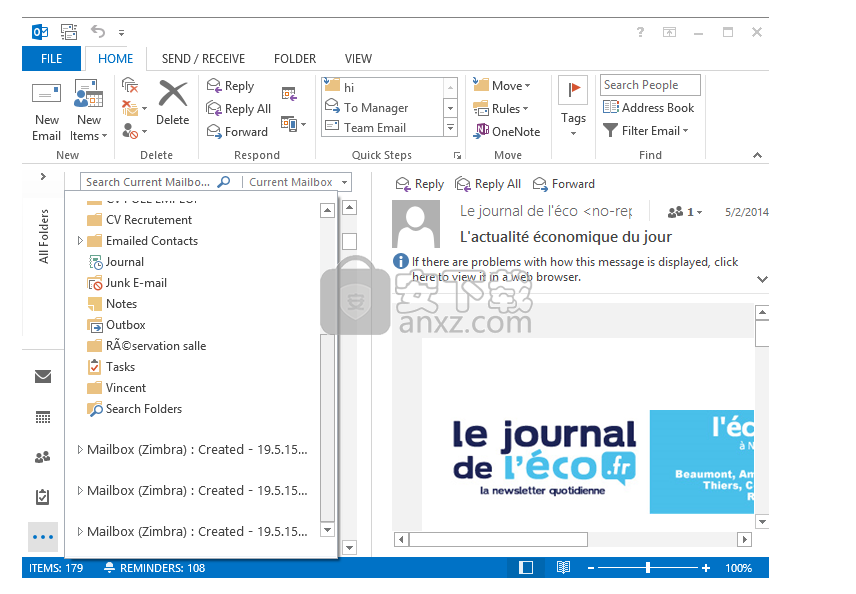This screenshot has width=856, height=594.
Task: Switch to the FOLDER tab
Action: click(x=295, y=58)
